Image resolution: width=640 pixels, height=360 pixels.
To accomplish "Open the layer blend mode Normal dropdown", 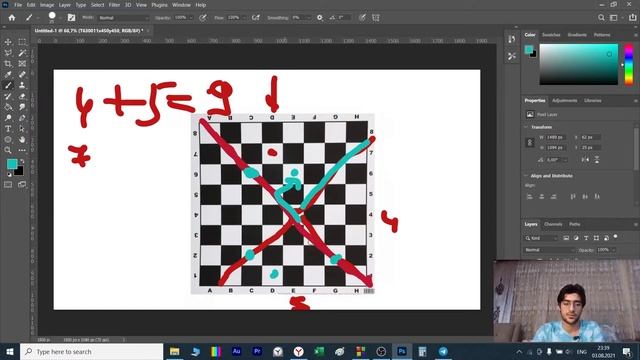I will tap(550, 250).
